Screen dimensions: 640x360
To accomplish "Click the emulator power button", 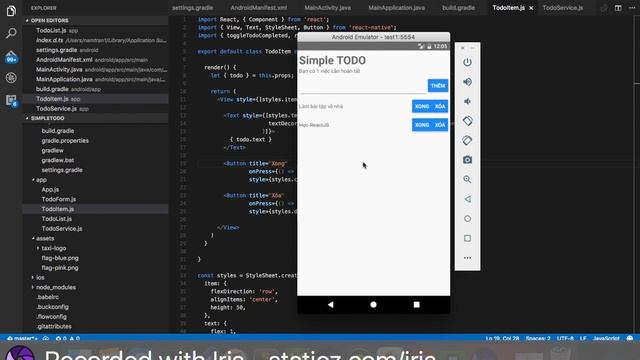I will (x=467, y=62).
